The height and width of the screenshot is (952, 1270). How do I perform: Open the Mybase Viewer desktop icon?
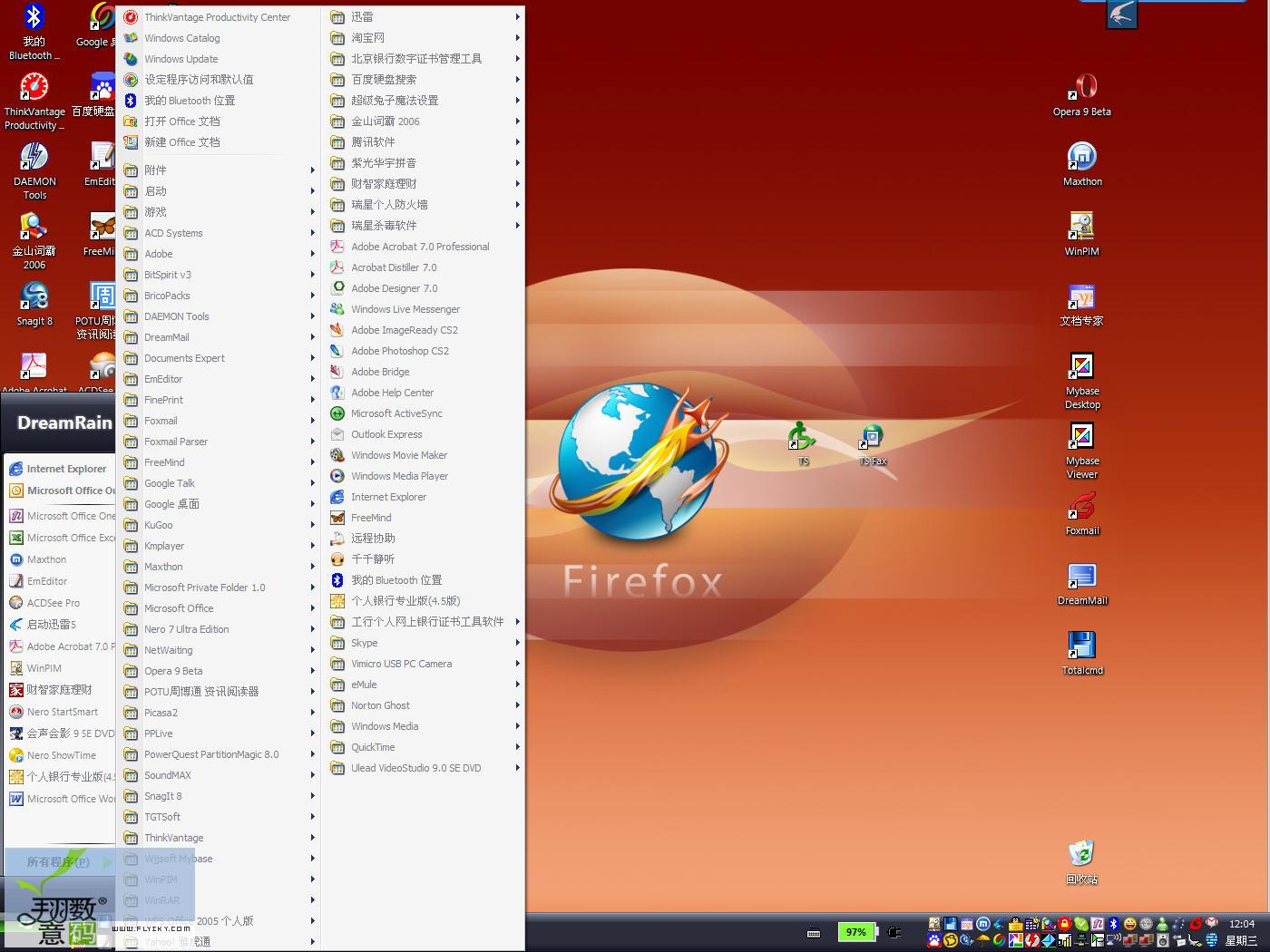click(x=1081, y=451)
